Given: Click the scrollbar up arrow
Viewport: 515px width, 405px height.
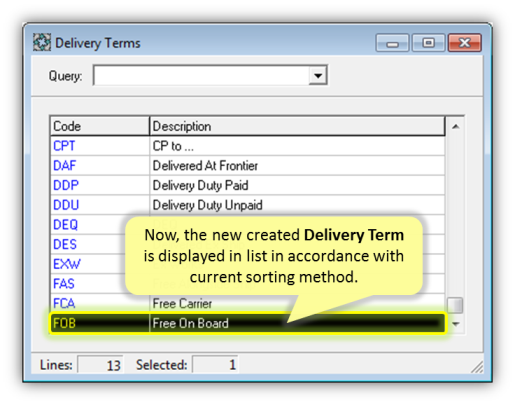Looking at the screenshot, I should (455, 126).
